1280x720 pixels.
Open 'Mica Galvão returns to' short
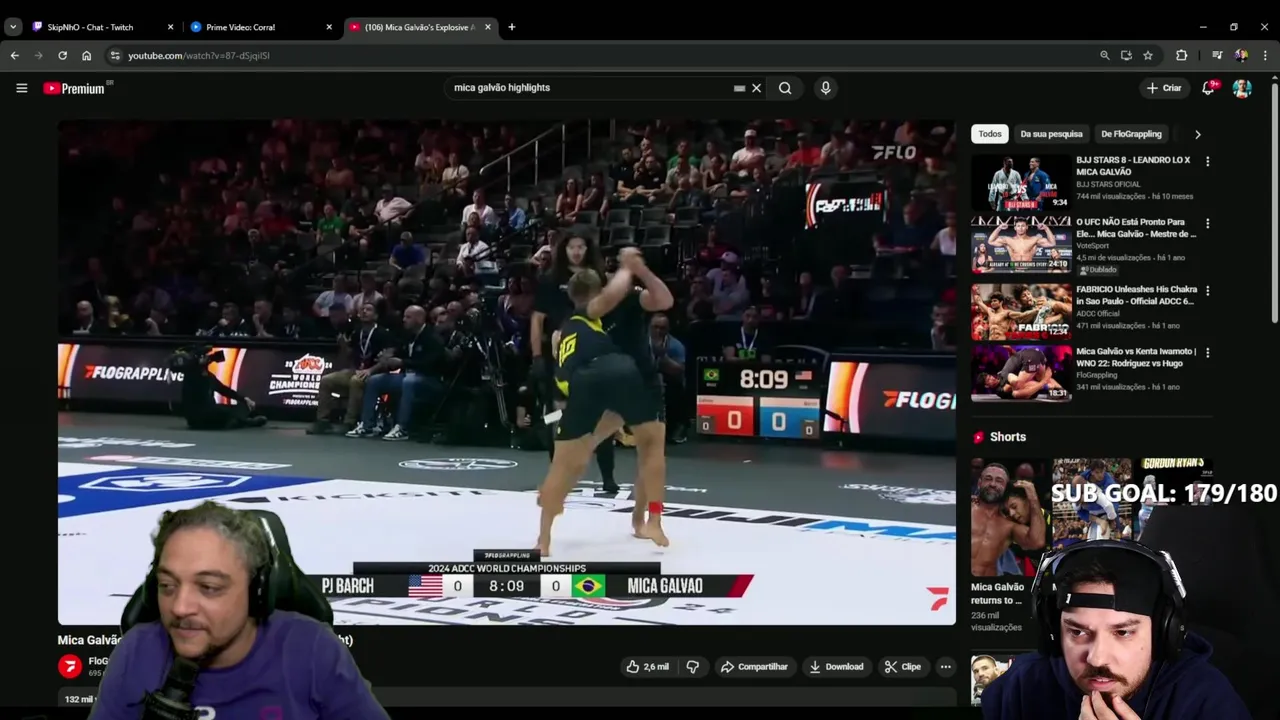point(997,594)
